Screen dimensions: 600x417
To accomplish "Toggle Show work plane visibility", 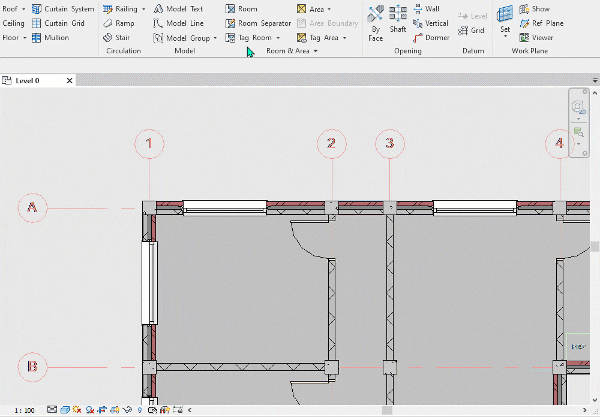I will click(535, 9).
